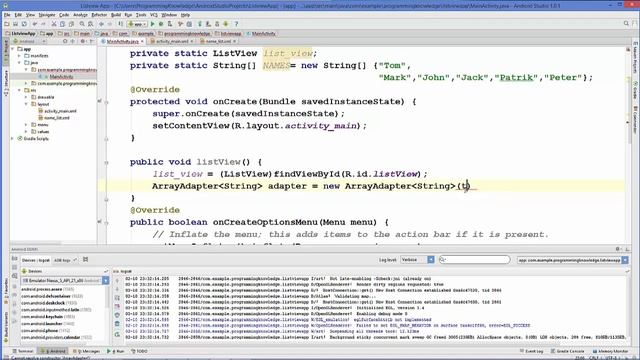Viewport: 640px width, 360px height.
Task: Click the Make Project icon
Action: tap(120, 24)
